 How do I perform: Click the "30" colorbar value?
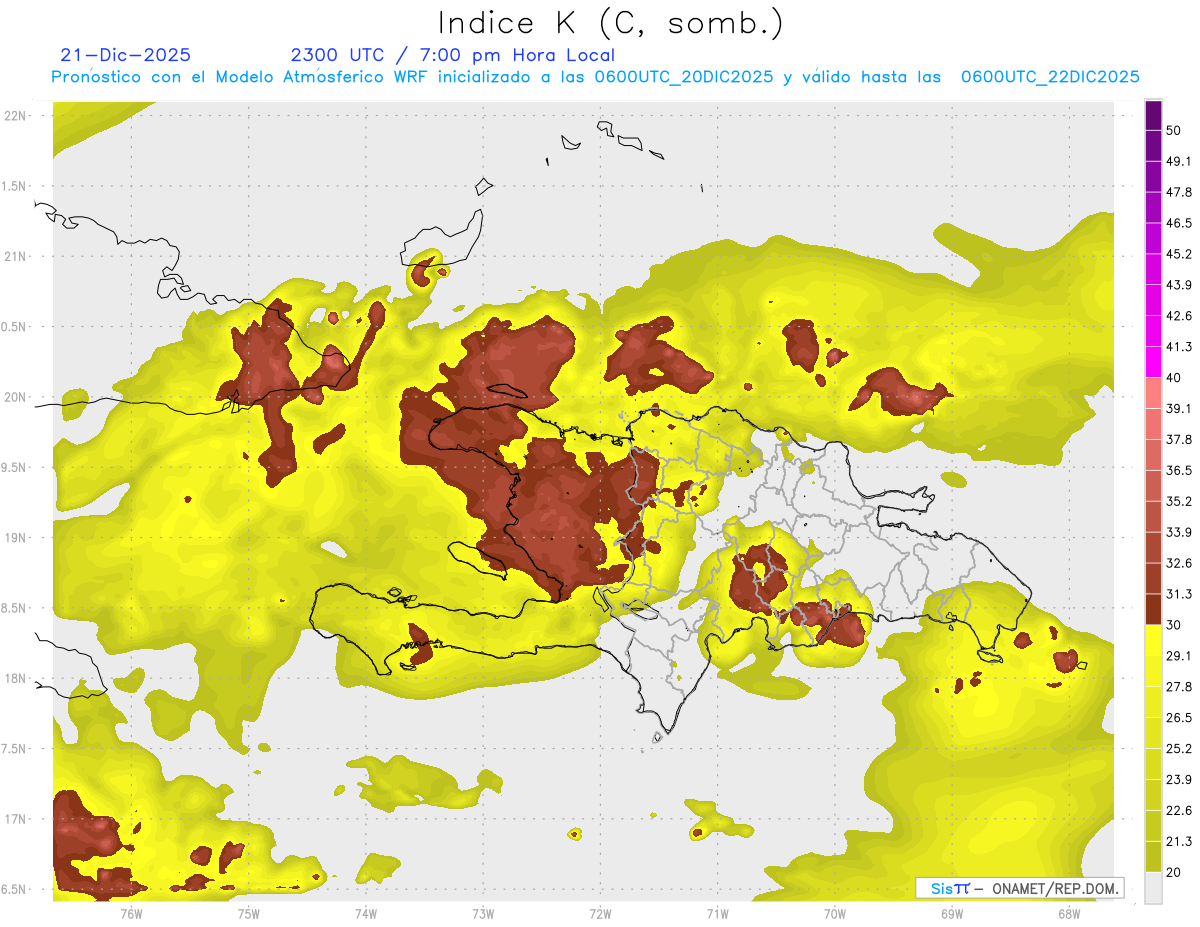1175,625
